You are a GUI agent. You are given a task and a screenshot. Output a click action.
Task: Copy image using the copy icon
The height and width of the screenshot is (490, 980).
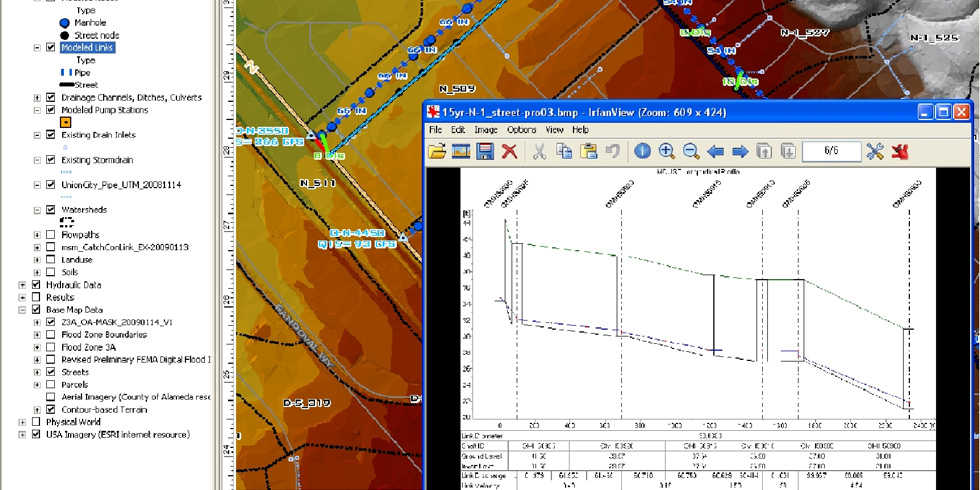pyautogui.click(x=564, y=151)
